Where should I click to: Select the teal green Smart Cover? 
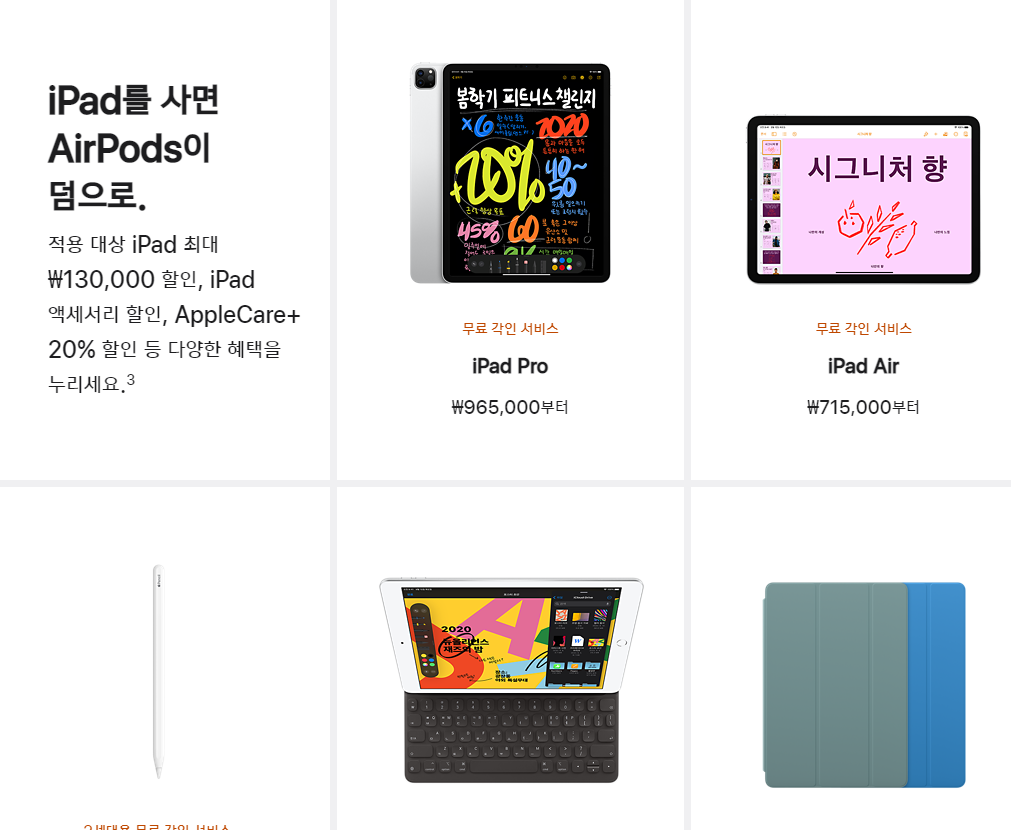click(835, 685)
